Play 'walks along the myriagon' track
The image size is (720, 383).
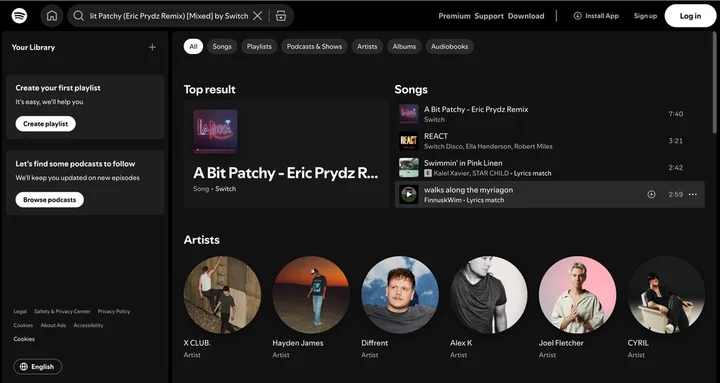coord(409,194)
